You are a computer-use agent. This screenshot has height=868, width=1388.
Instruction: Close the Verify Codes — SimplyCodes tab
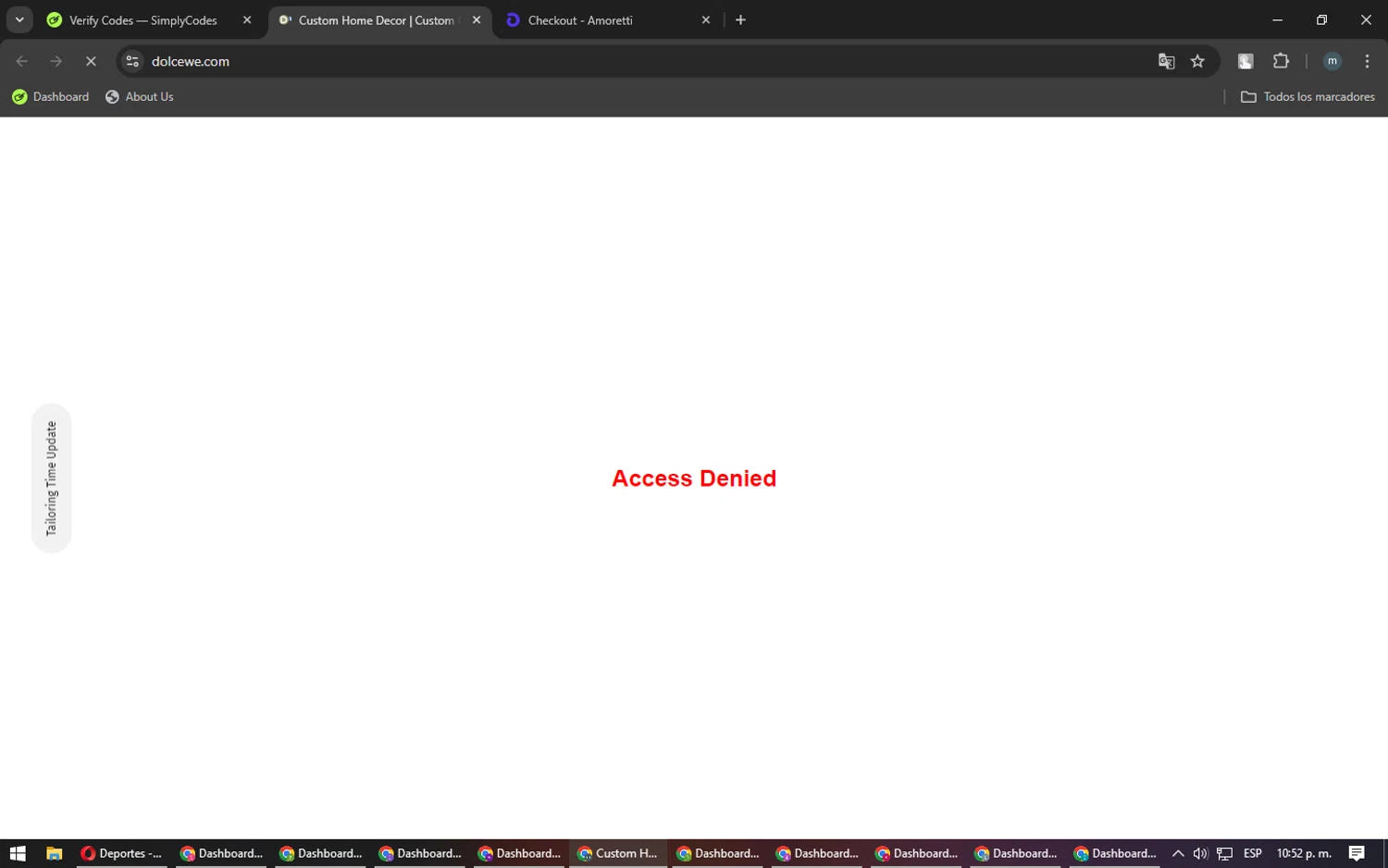[x=247, y=20]
